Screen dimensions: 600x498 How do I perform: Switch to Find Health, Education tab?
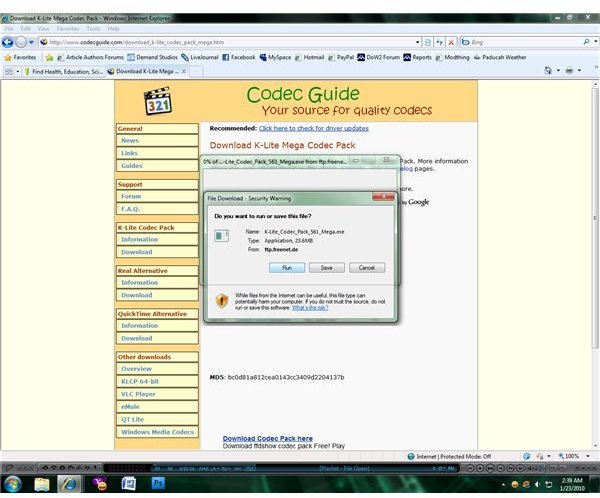click(63, 72)
